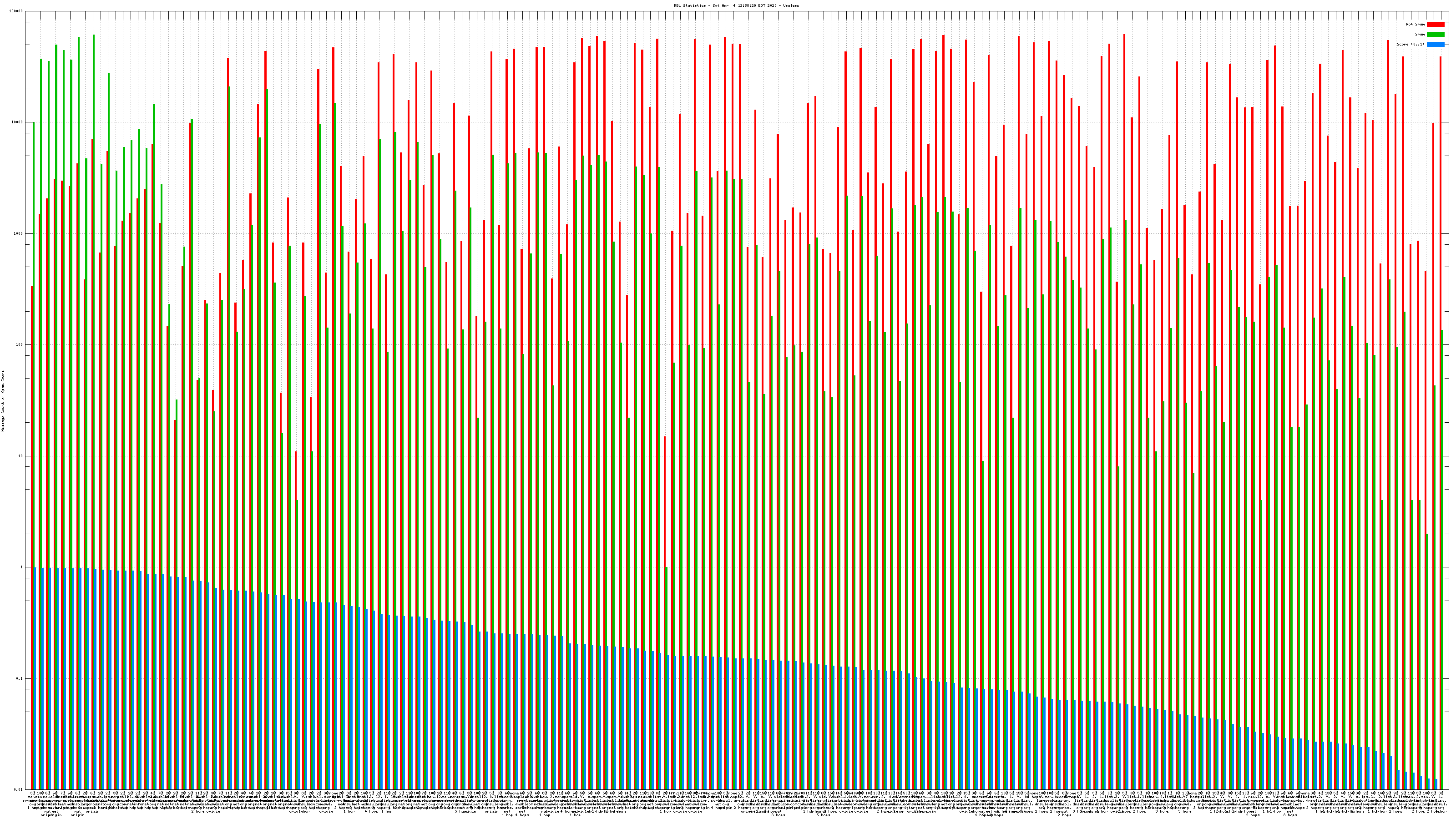This screenshot has width=1456, height=819.
Task: Click the 100000 y-axis tick label
Action: point(16,11)
